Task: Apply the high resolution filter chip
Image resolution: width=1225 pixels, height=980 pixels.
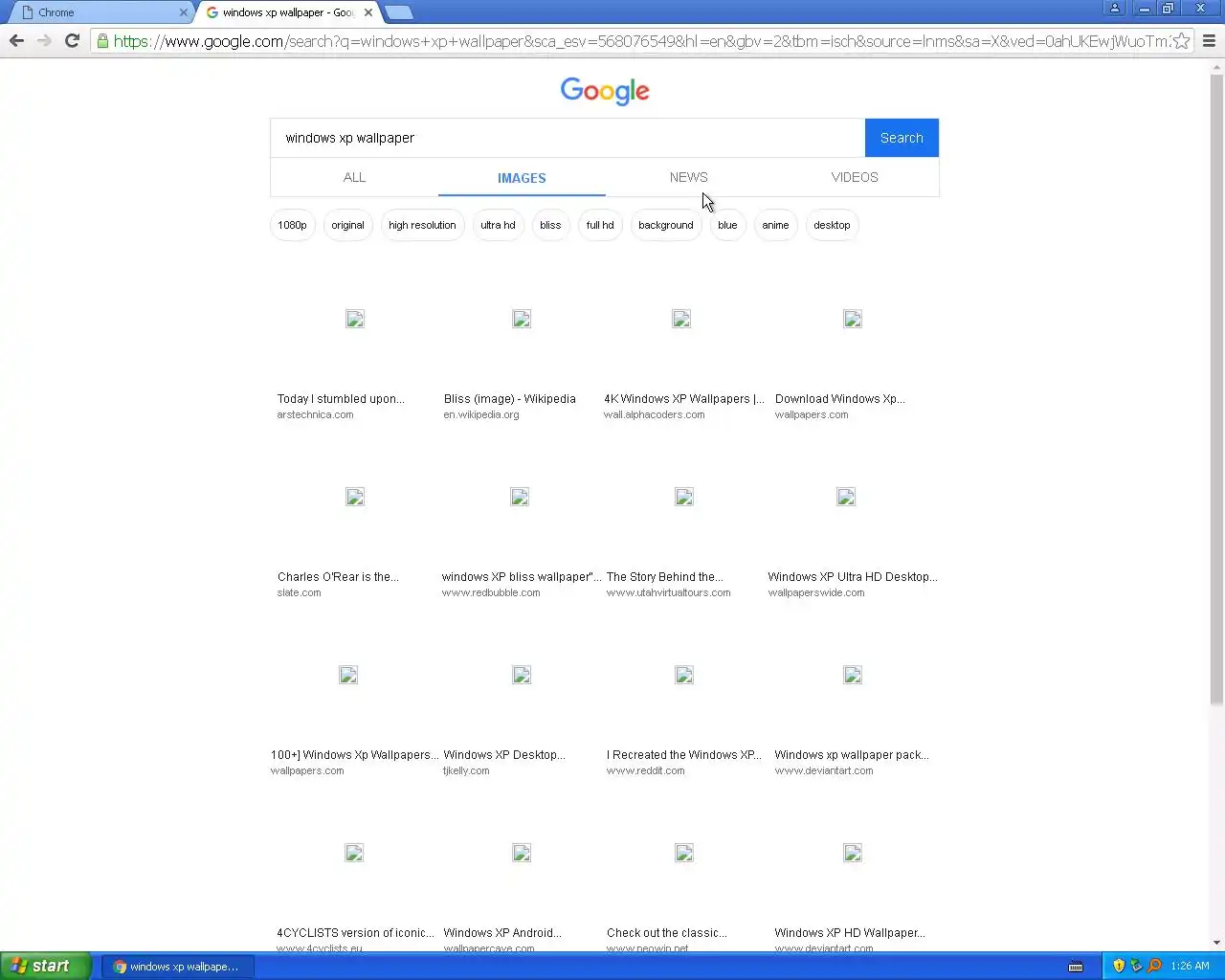Action: pyautogui.click(x=422, y=225)
